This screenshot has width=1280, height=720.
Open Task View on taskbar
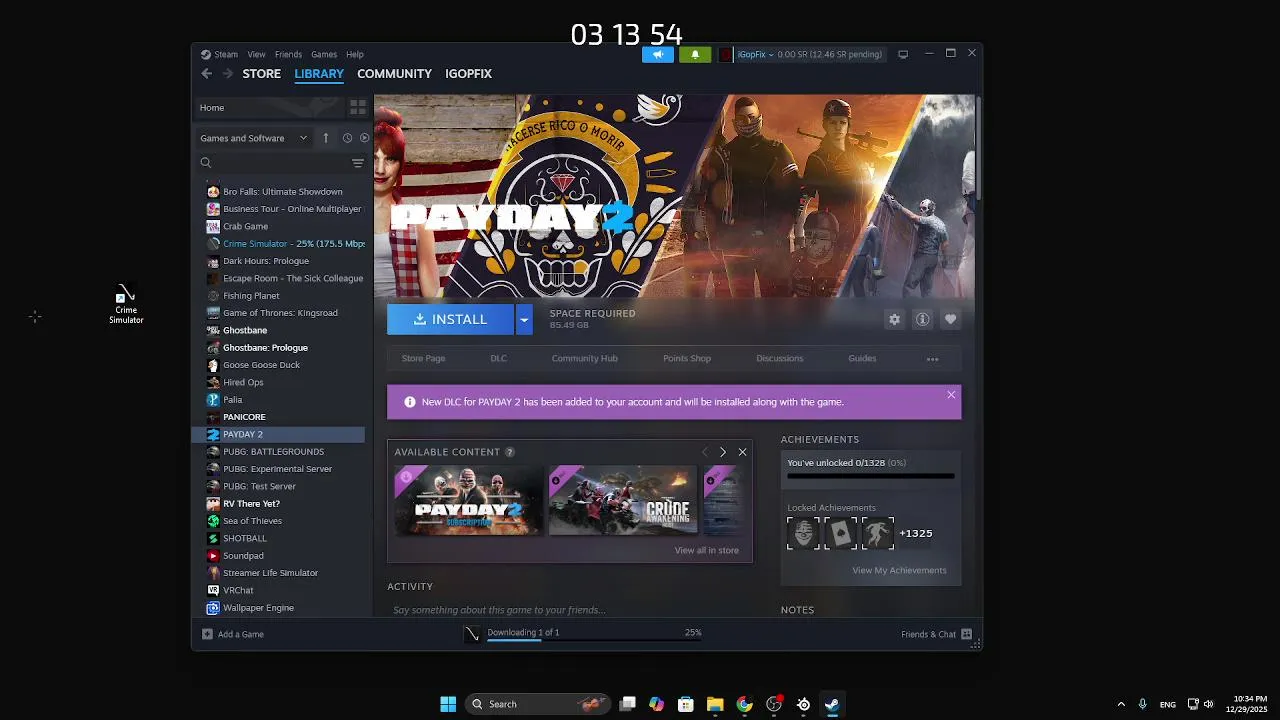[627, 704]
